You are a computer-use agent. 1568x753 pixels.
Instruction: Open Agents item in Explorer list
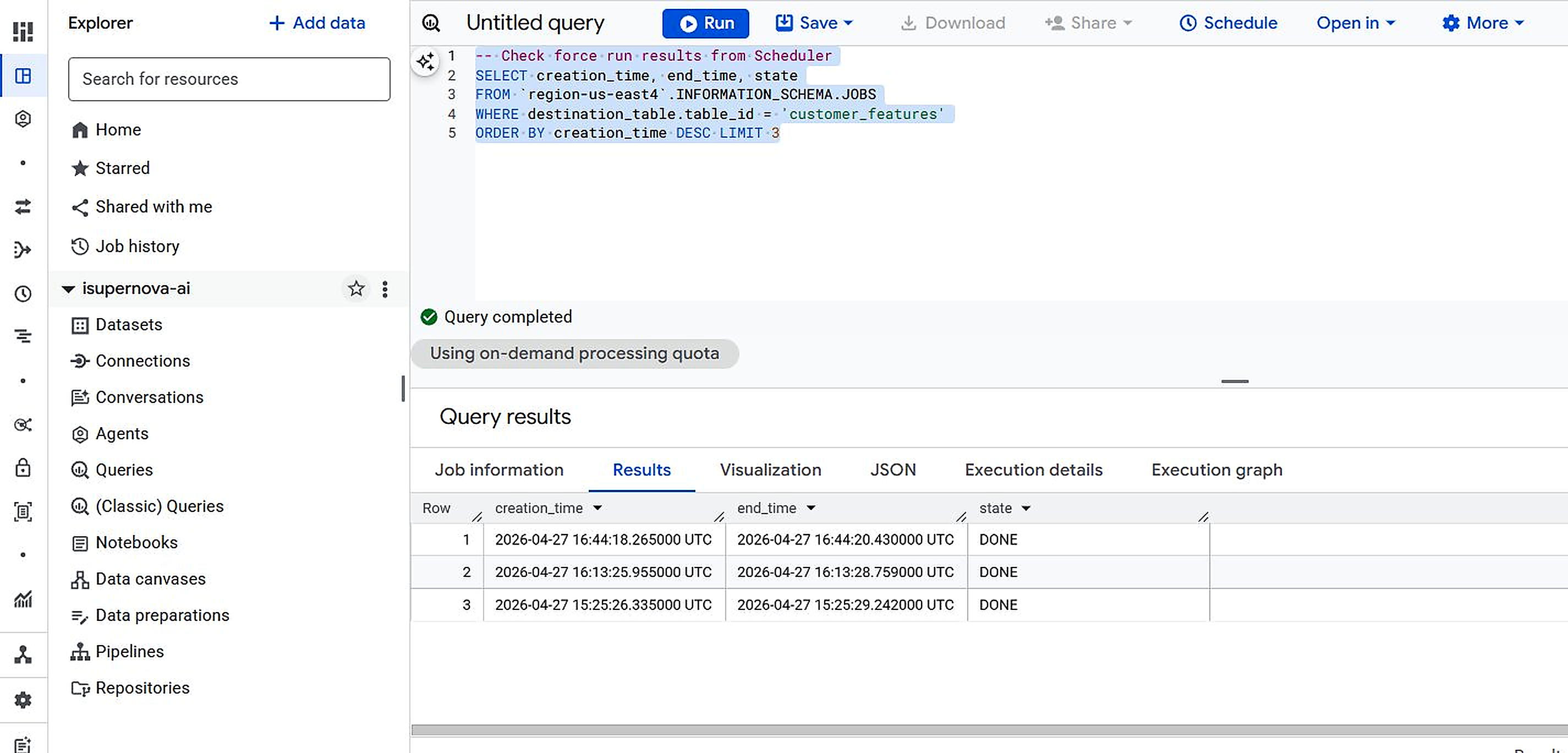point(109,434)
